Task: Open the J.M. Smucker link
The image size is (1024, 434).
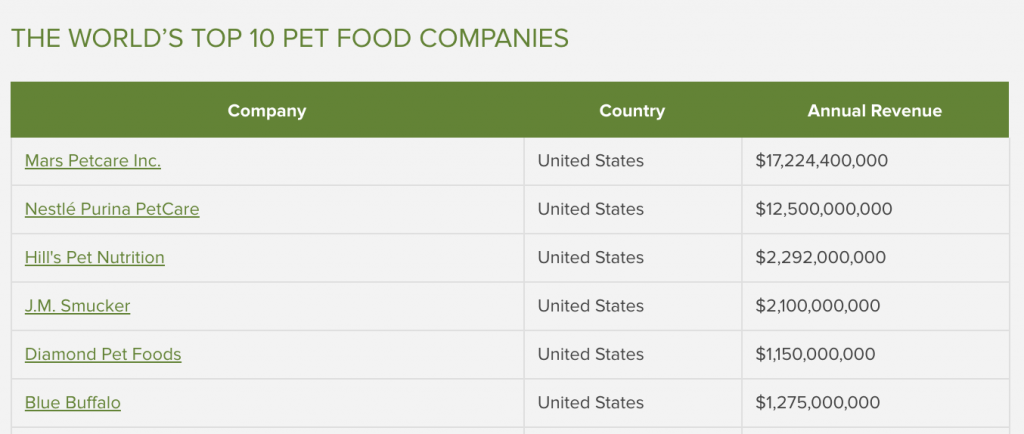Action: point(78,305)
